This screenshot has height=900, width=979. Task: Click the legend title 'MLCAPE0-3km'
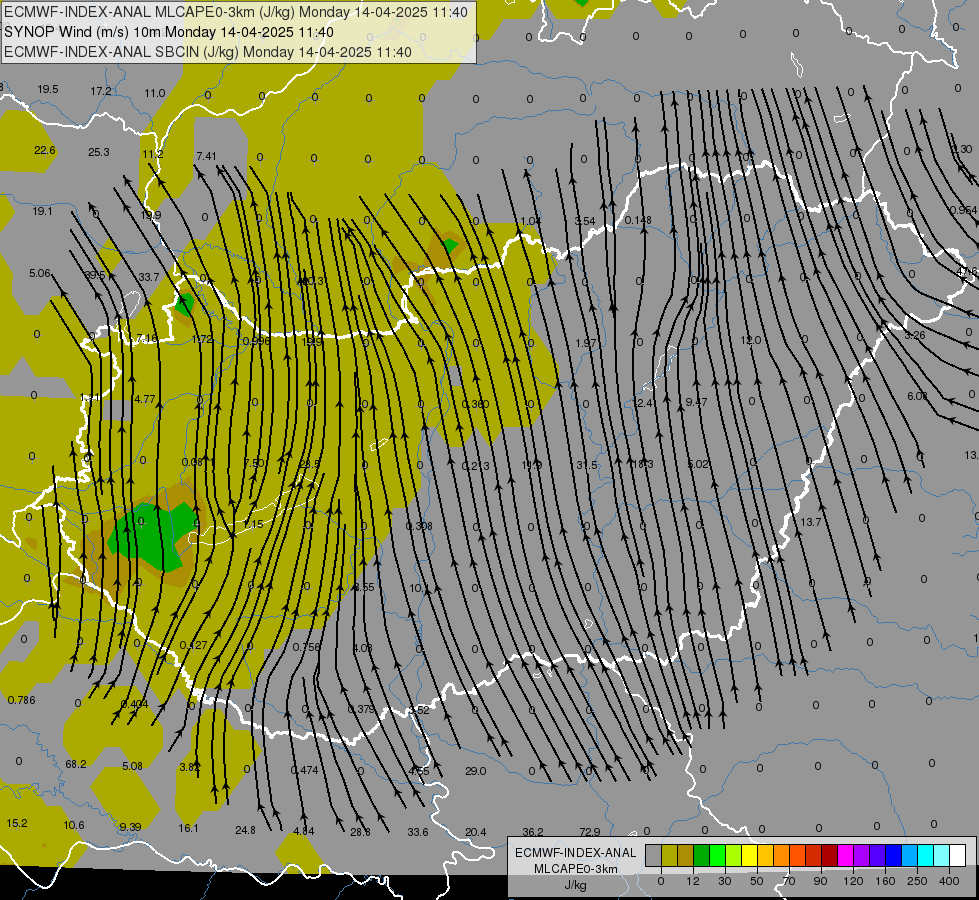[576, 869]
